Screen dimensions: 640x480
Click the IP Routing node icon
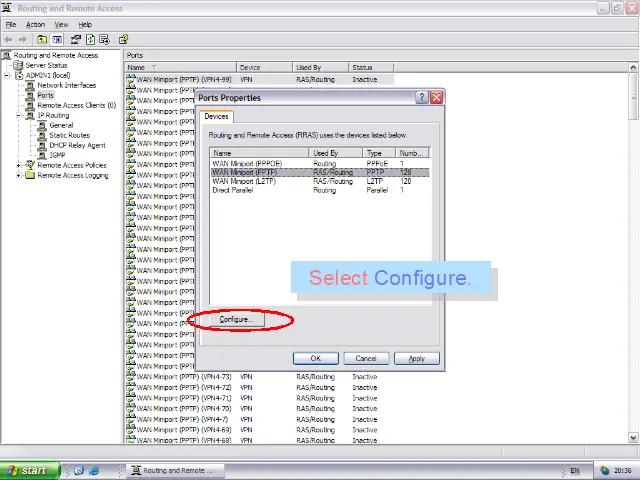30,116
